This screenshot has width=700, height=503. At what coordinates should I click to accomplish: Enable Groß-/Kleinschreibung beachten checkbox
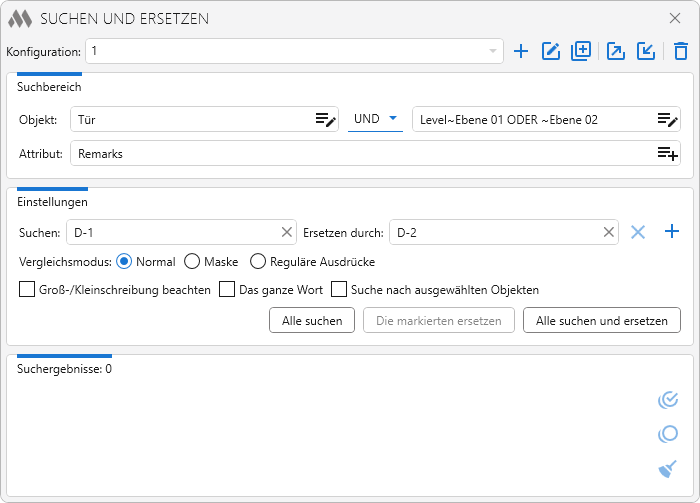point(27,290)
